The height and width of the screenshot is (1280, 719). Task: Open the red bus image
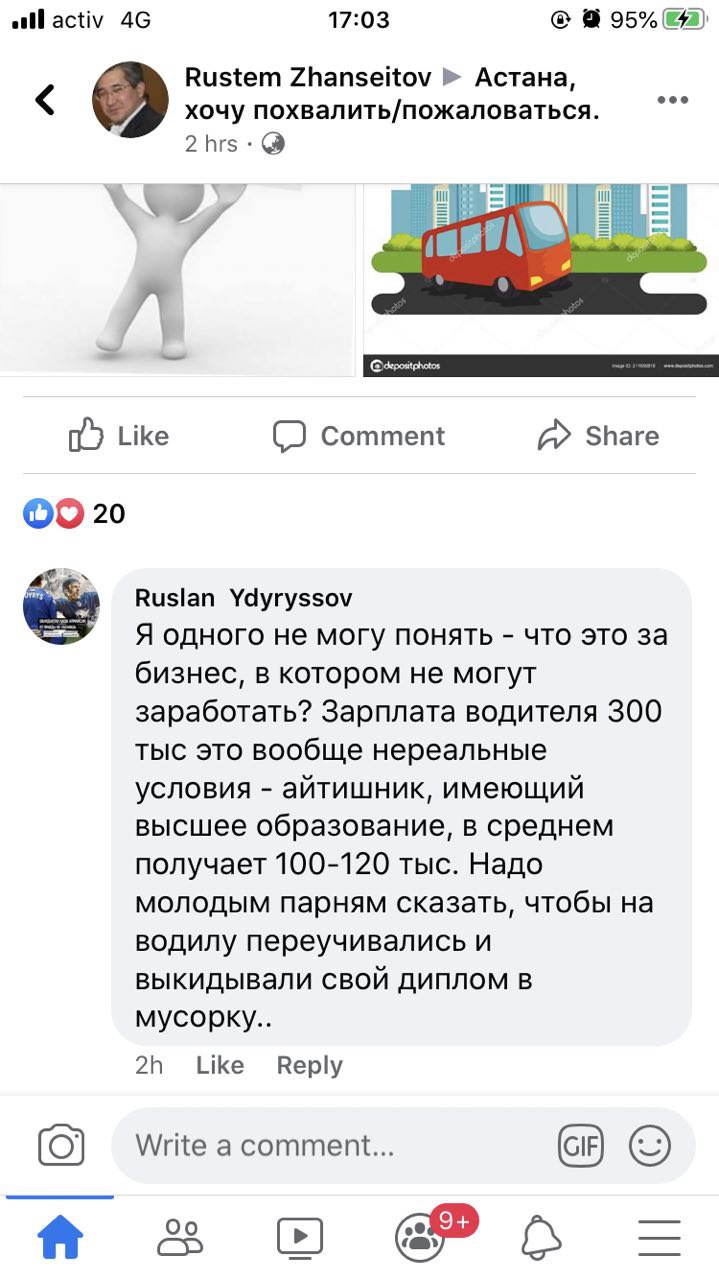541,280
